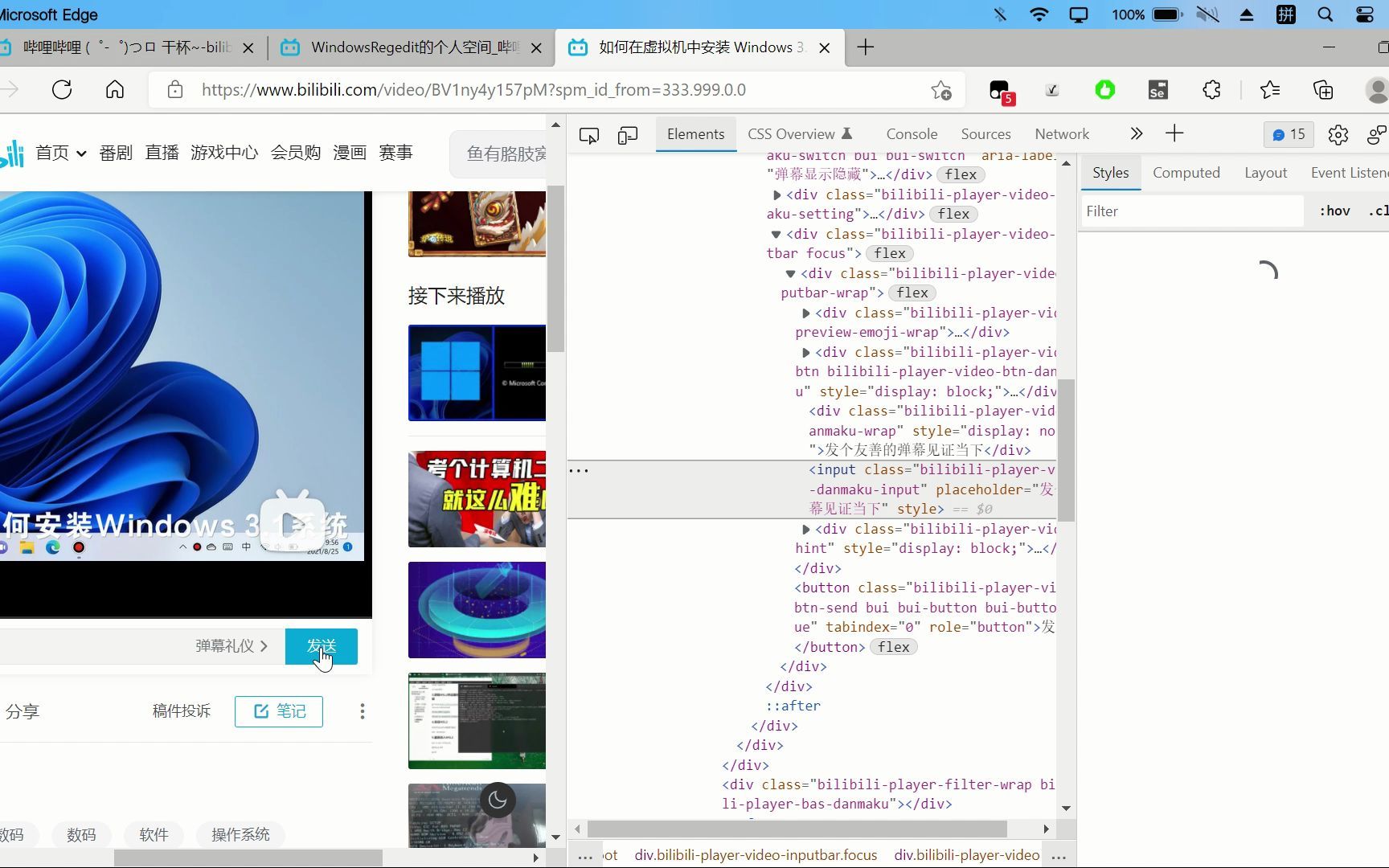Open macOS Spotlight search icon

point(1325,14)
